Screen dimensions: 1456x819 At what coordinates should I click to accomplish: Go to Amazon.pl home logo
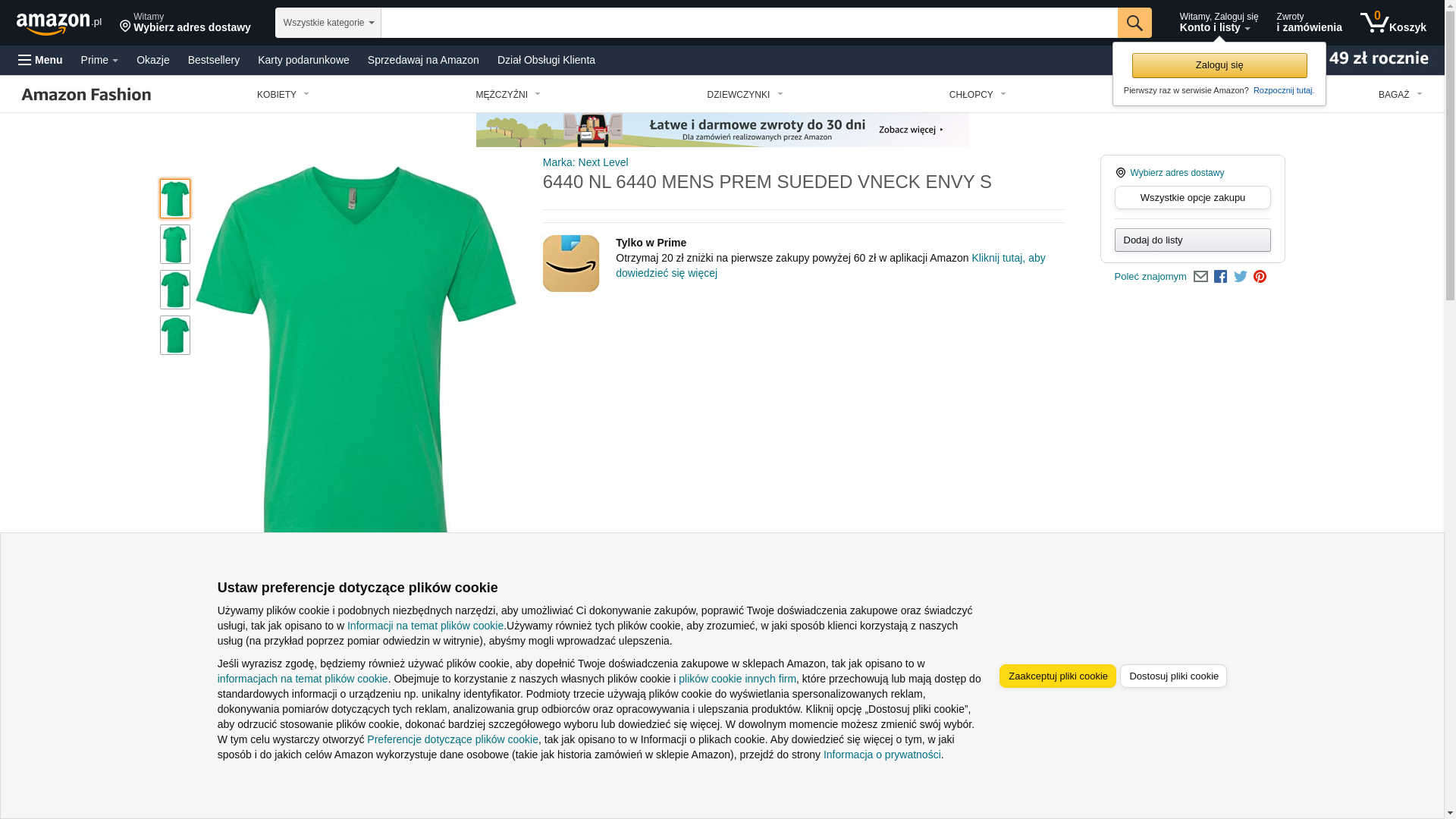pyautogui.click(x=59, y=24)
